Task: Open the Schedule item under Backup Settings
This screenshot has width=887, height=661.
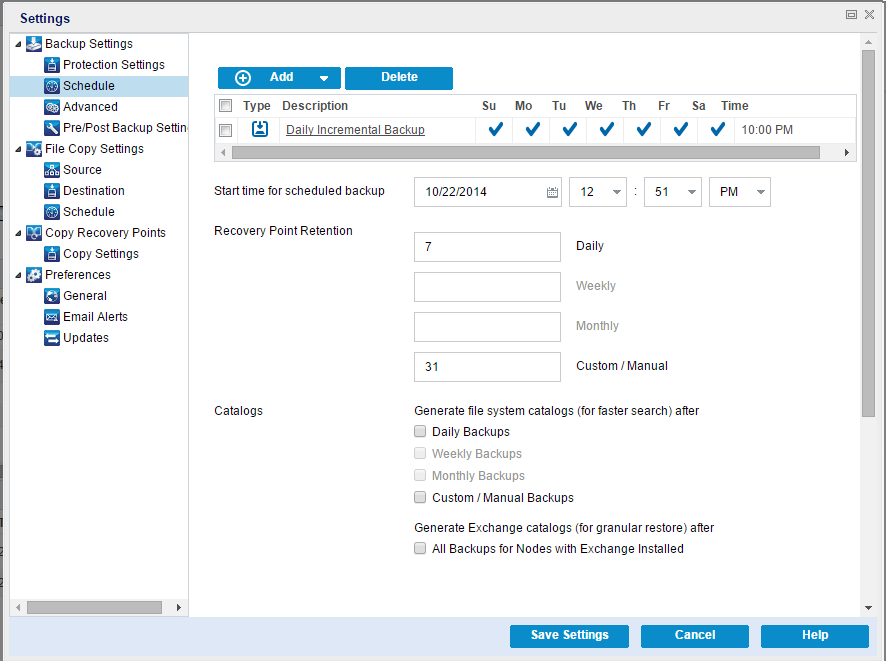Action: (x=88, y=85)
